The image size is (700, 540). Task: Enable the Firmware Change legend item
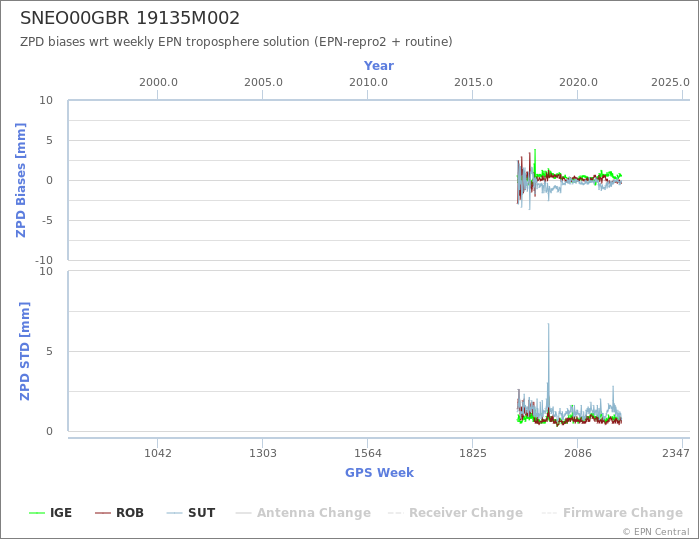[612, 513]
